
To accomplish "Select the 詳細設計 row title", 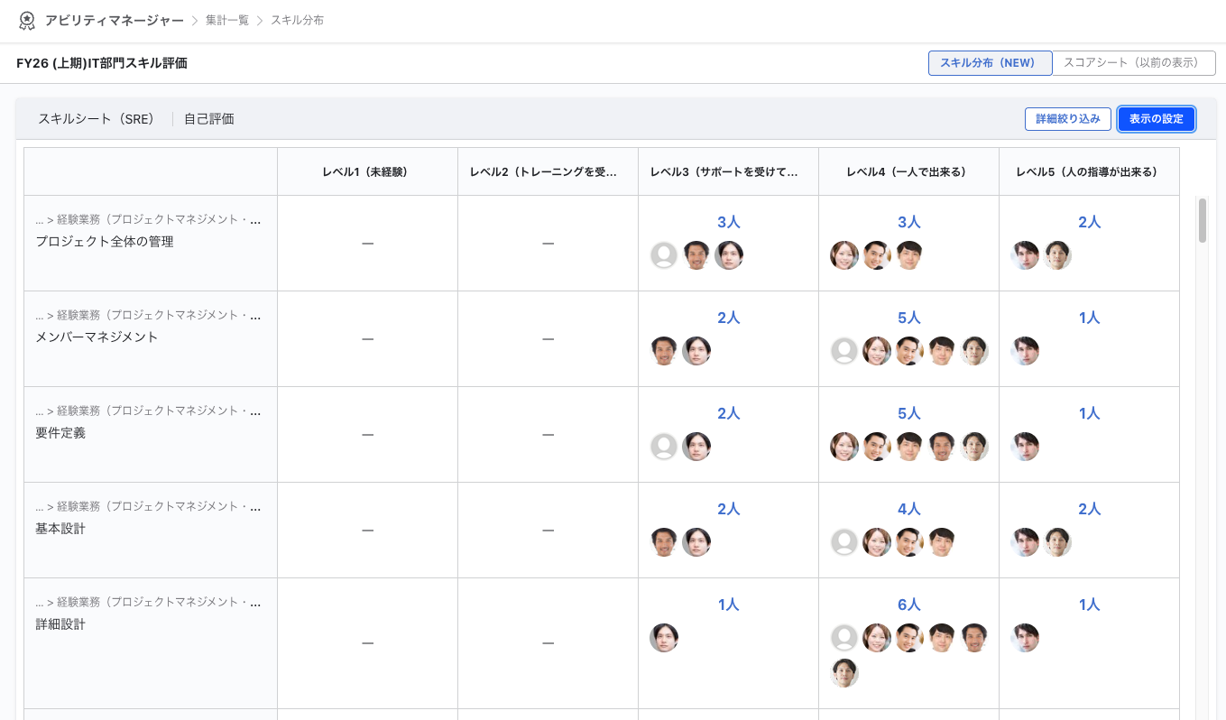I will [x=60, y=624].
